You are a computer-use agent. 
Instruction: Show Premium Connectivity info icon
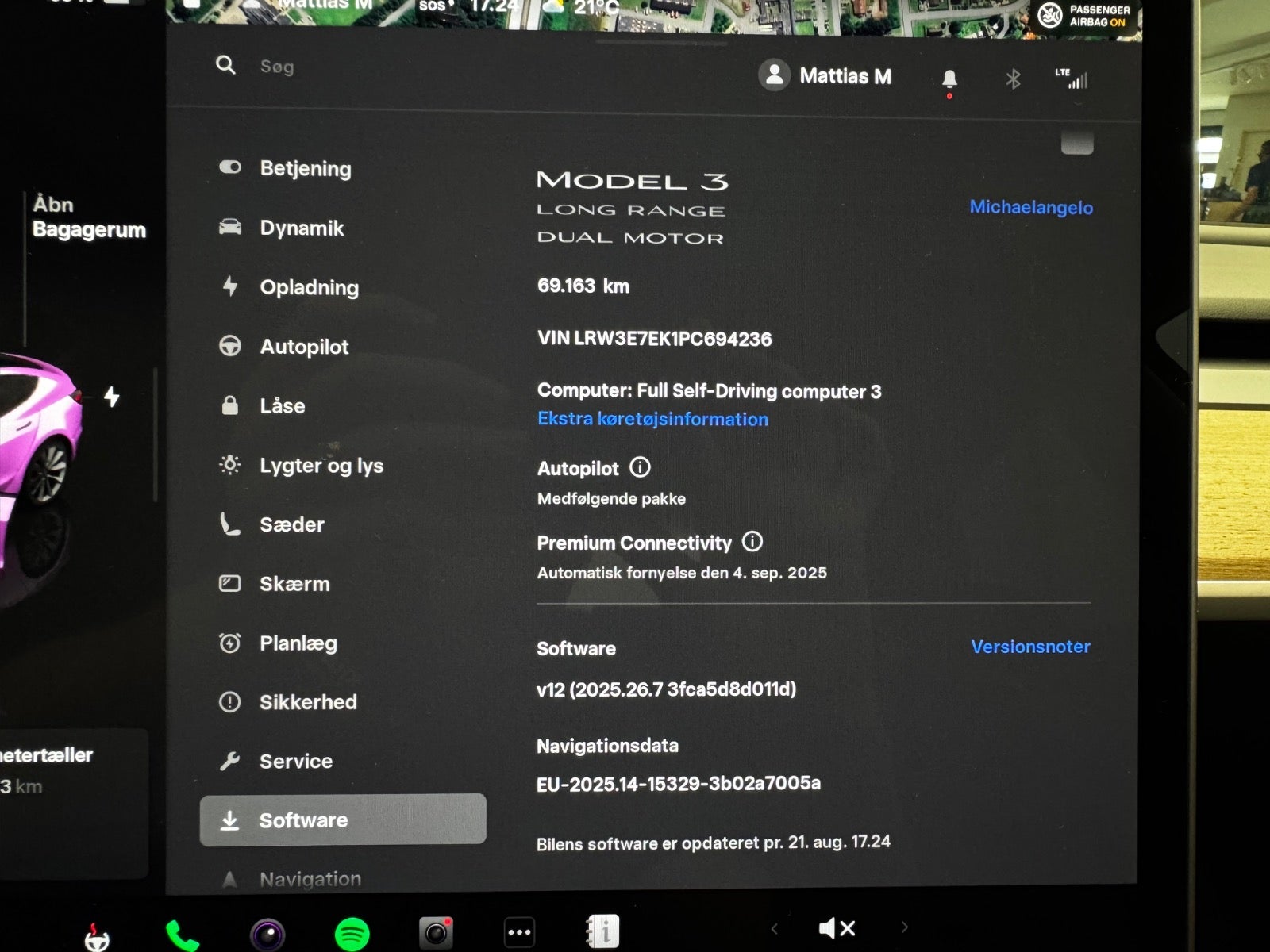click(x=752, y=542)
